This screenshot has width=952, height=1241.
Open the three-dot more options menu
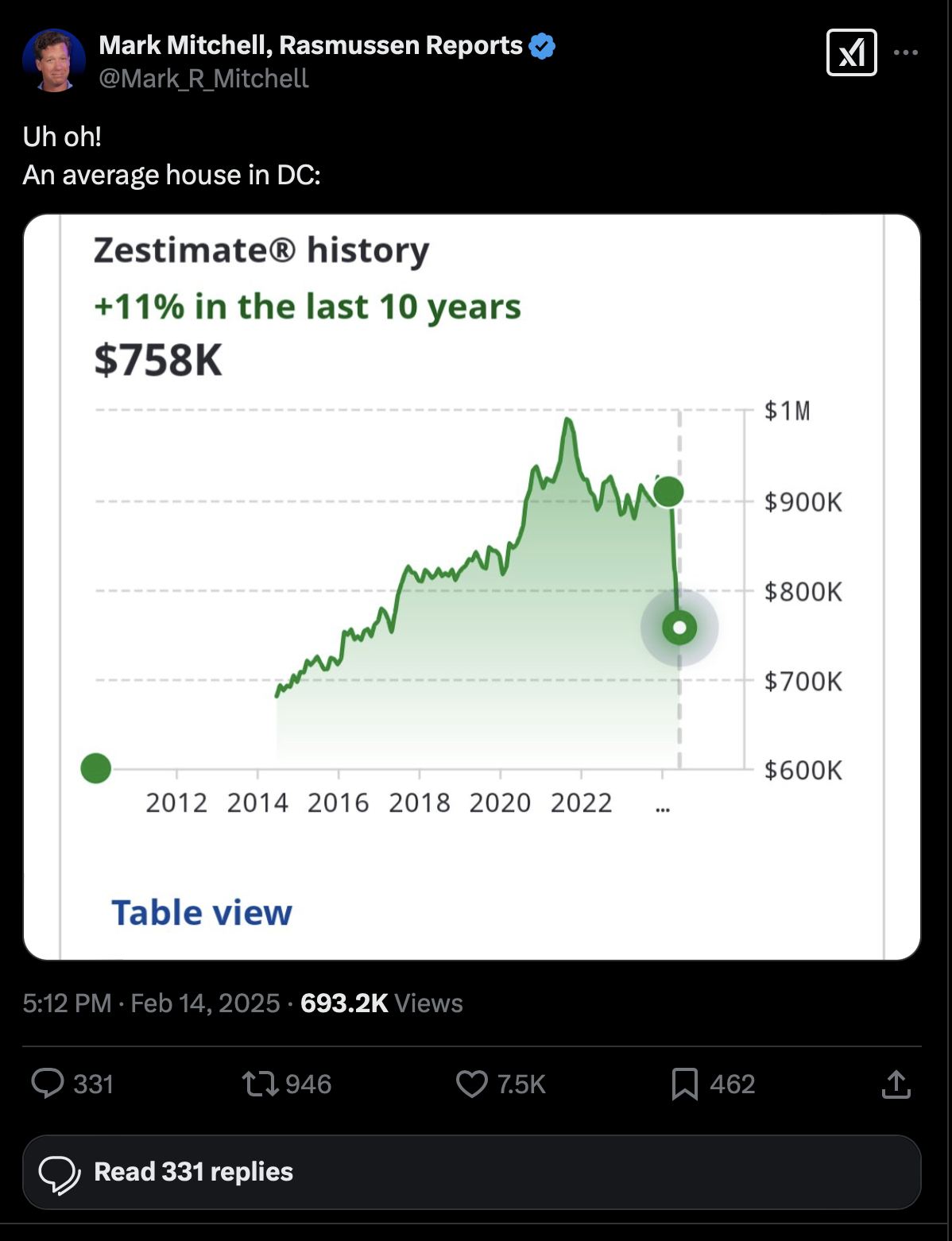point(906,53)
